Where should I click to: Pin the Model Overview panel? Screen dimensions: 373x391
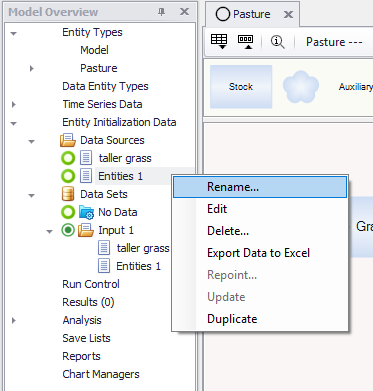pyautogui.click(x=162, y=12)
